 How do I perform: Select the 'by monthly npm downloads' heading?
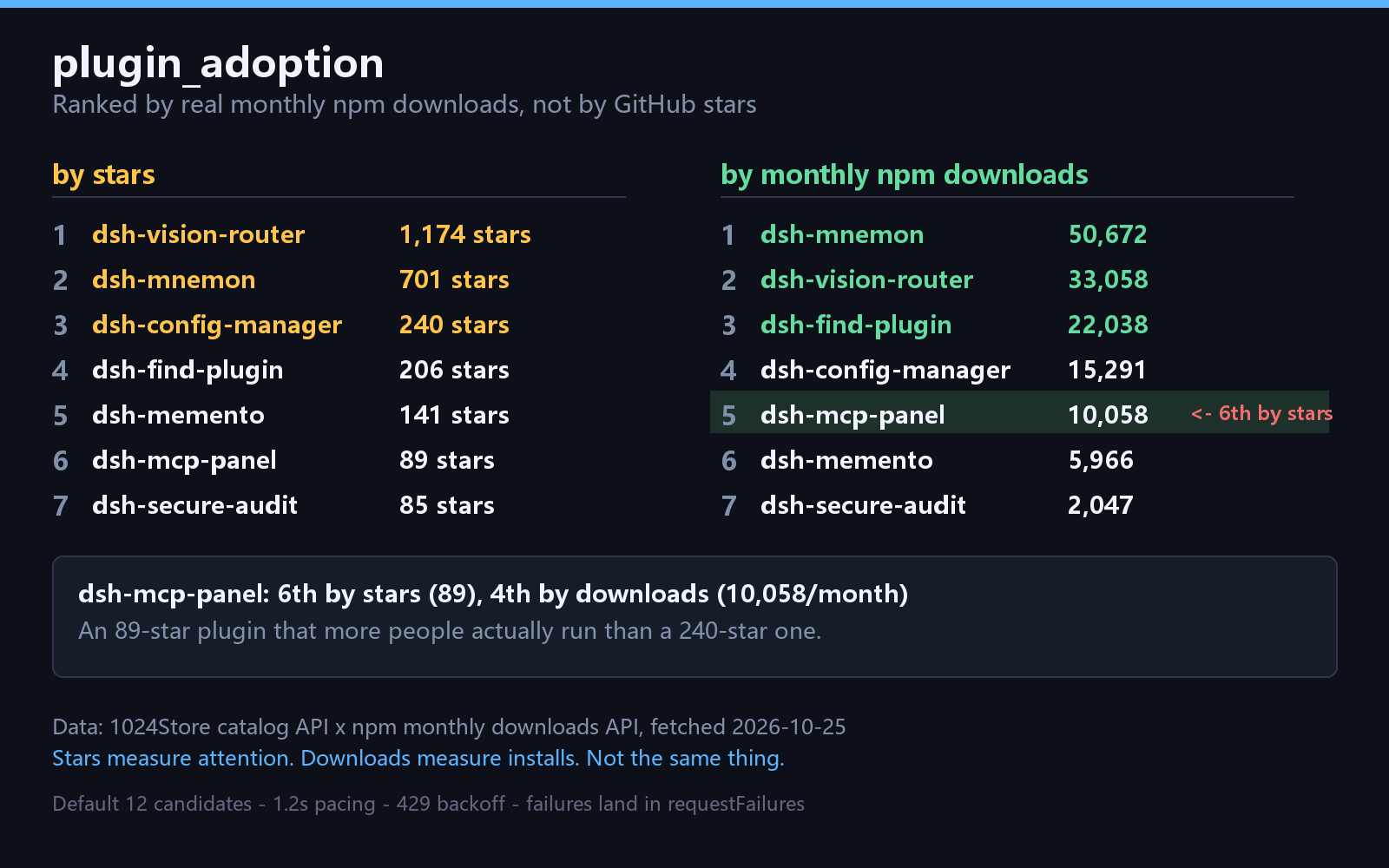point(904,175)
